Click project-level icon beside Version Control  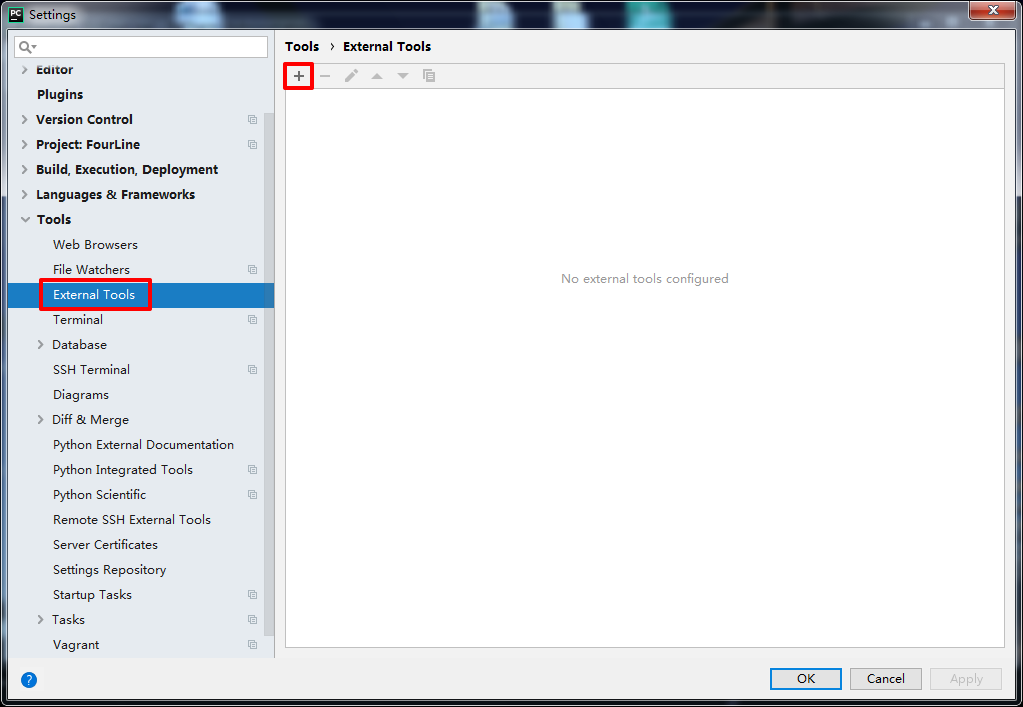tap(252, 119)
